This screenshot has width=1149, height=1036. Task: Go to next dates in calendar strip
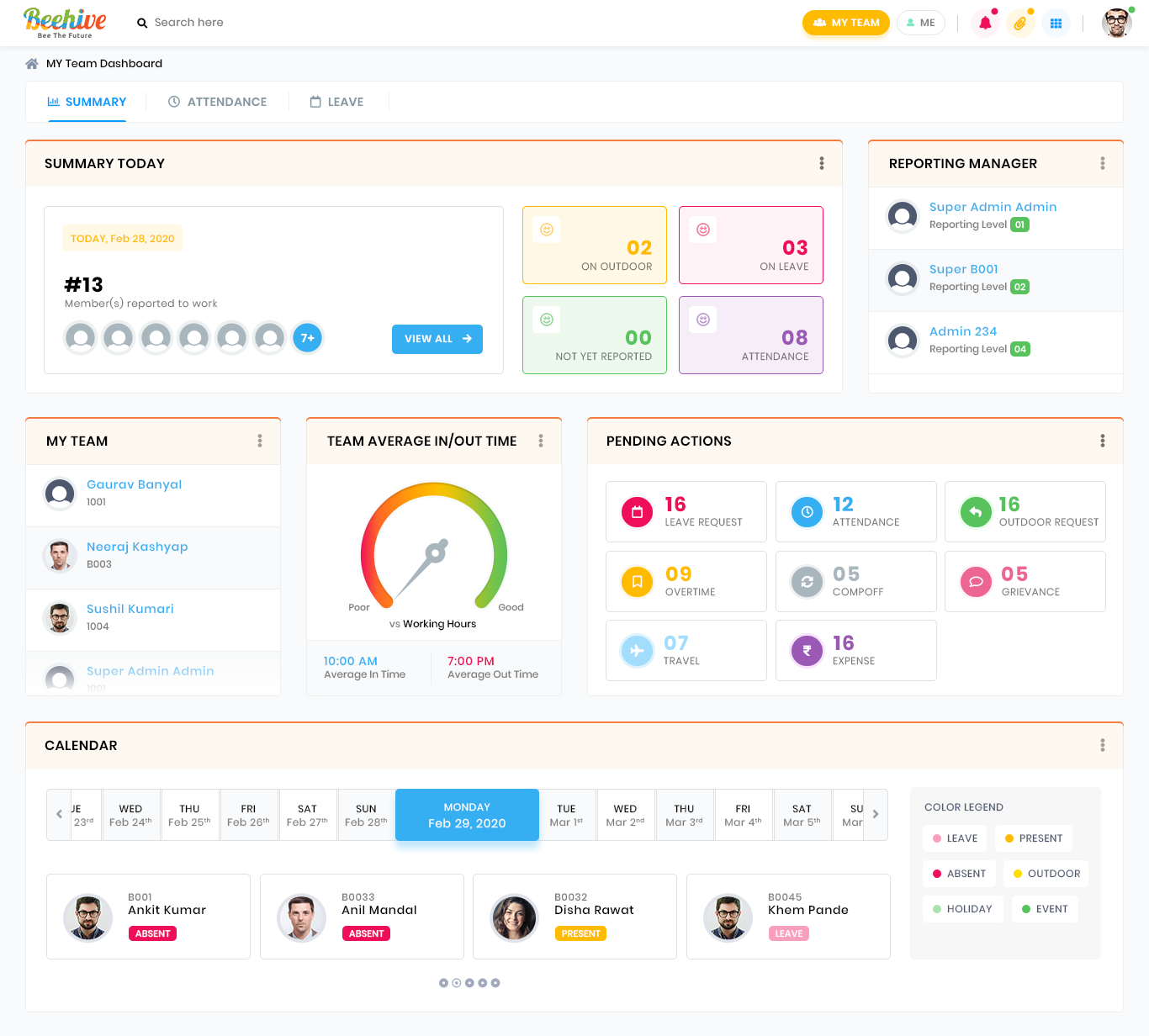click(876, 814)
